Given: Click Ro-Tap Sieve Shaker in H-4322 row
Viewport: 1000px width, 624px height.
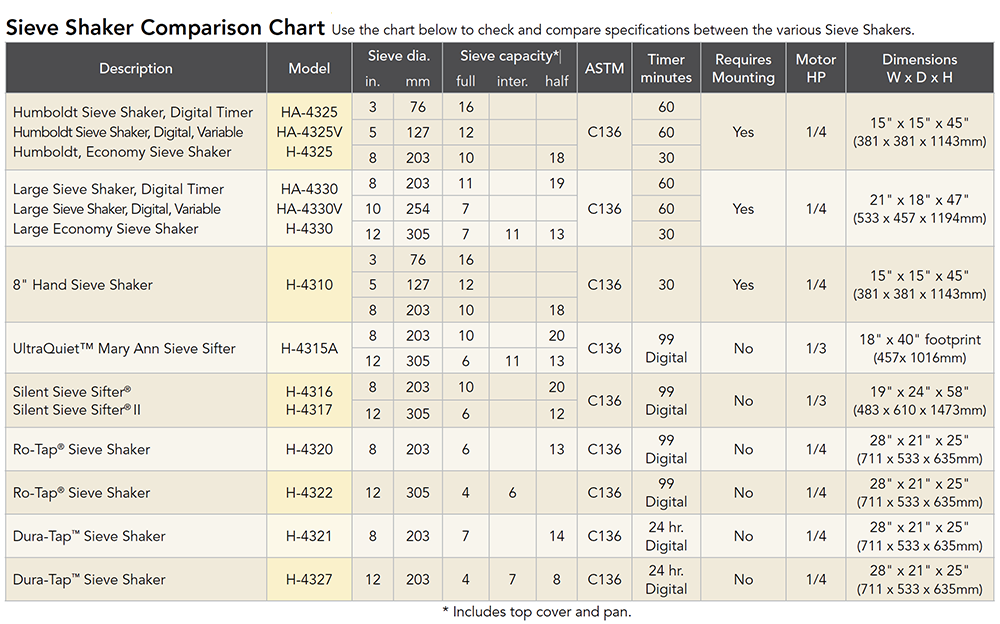Looking at the screenshot, I should click(x=82, y=493).
